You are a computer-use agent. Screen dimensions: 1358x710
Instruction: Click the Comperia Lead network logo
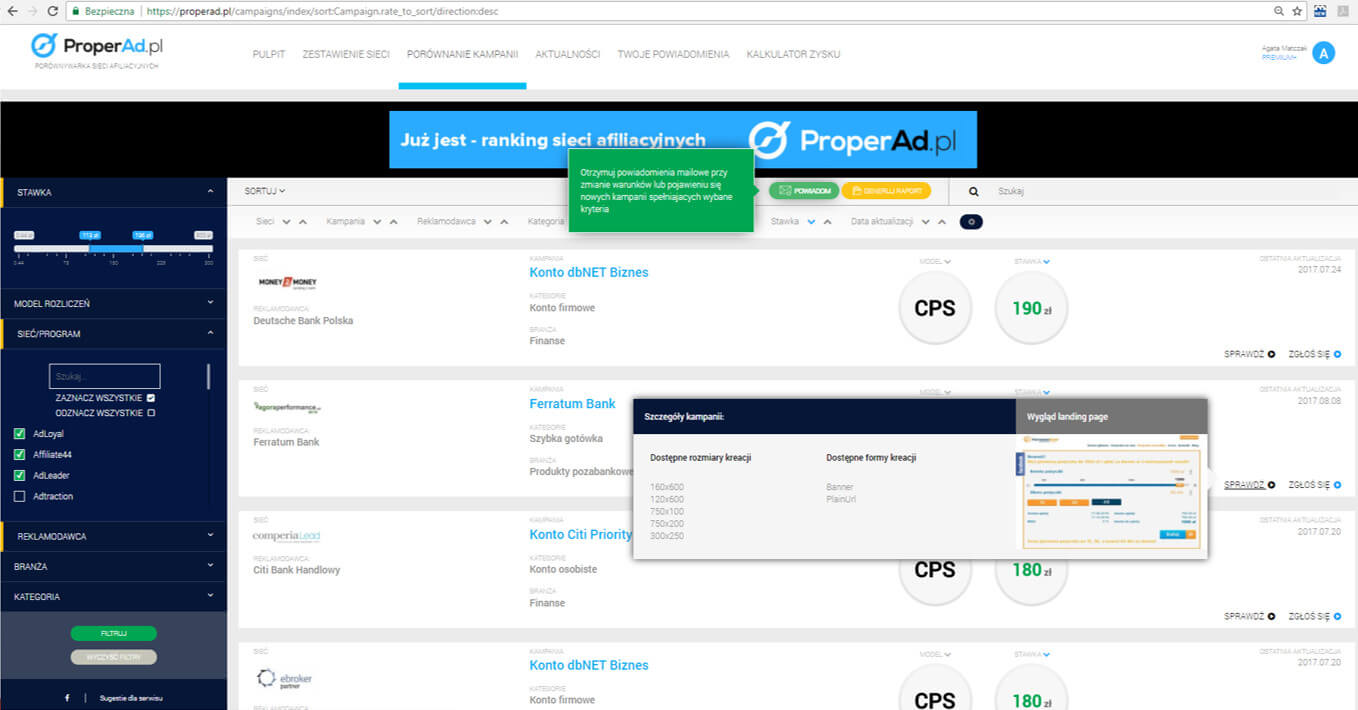pyautogui.click(x=286, y=537)
